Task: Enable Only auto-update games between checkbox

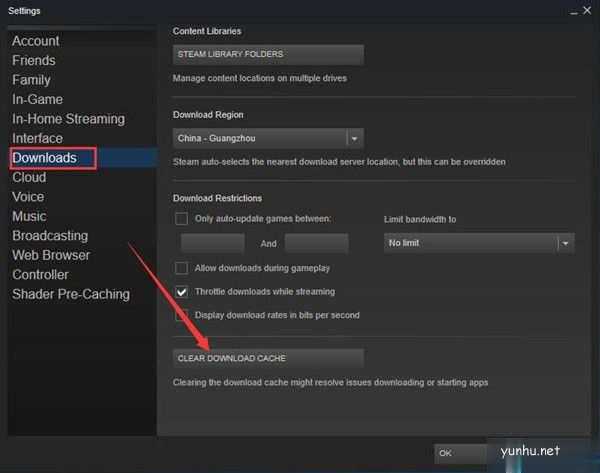Action: (181, 219)
